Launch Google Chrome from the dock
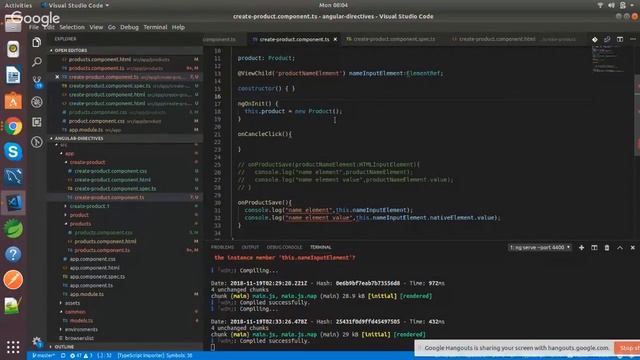This screenshot has width=640, height=360. tap(13, 126)
